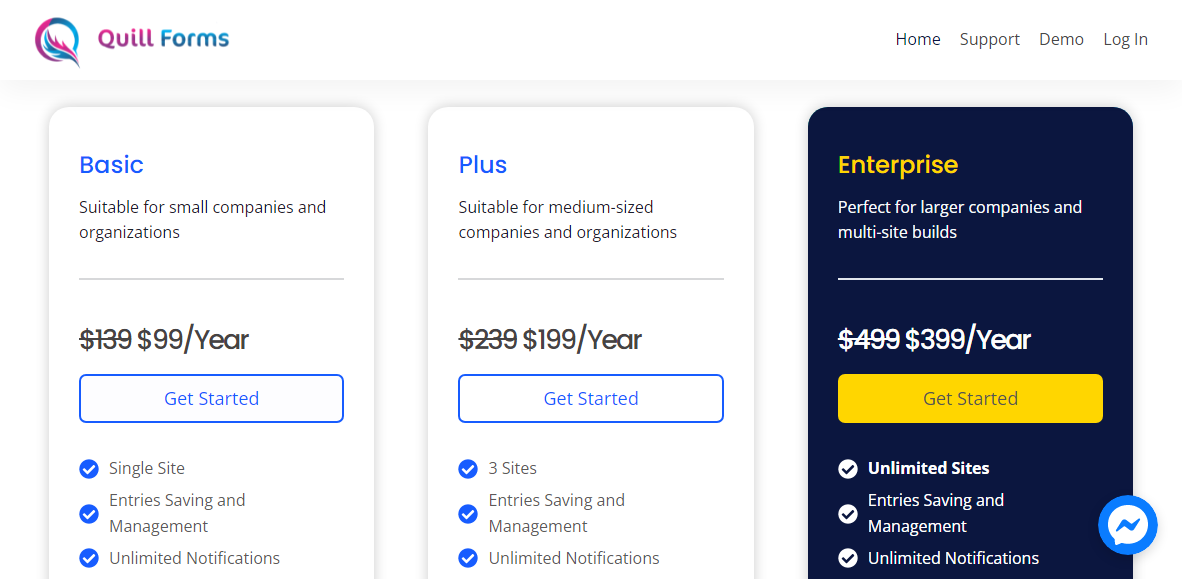
Task: Click the checkmark beside Single Site
Action: point(88,468)
